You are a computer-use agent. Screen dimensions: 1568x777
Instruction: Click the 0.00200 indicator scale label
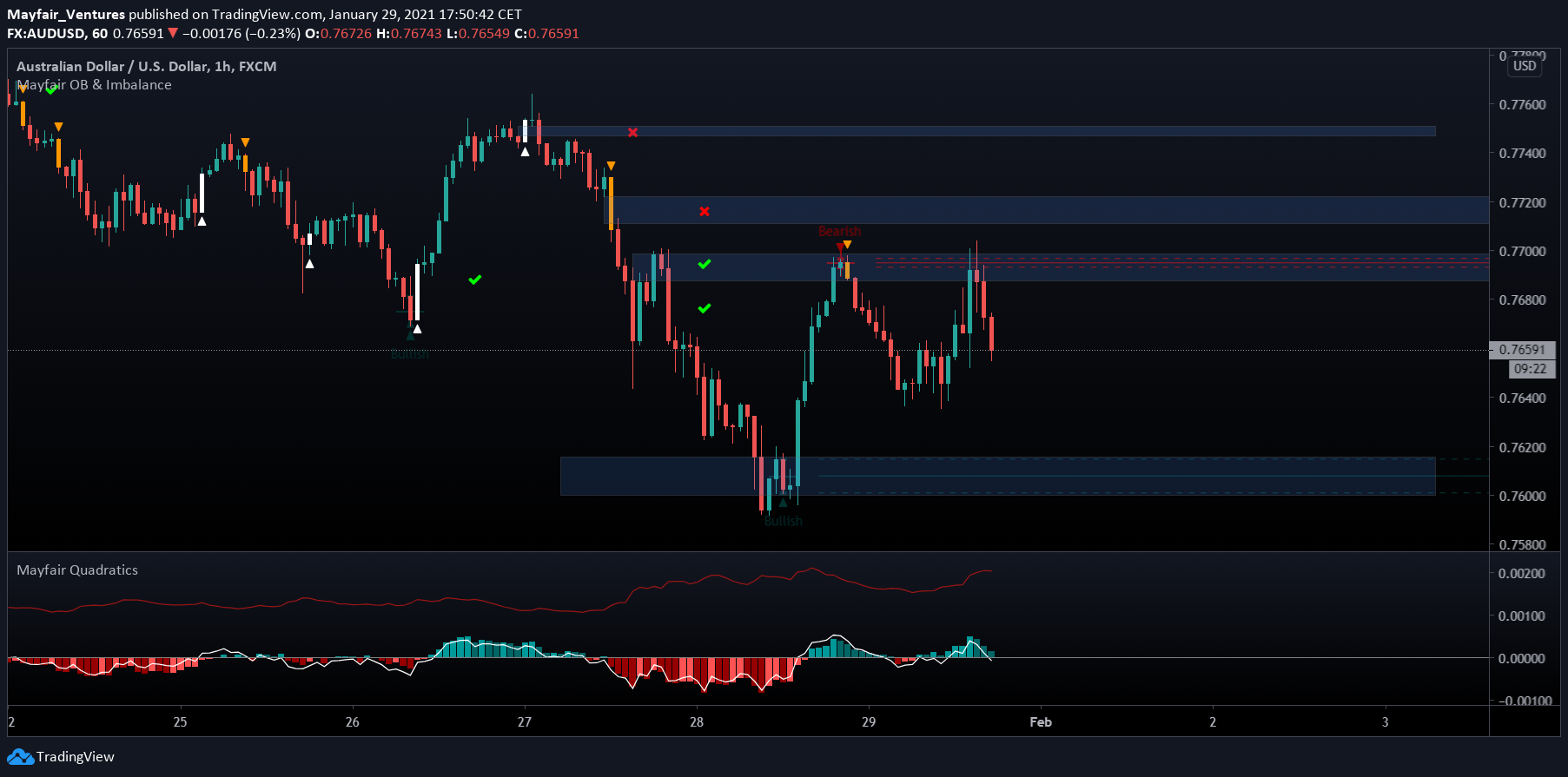(1522, 574)
